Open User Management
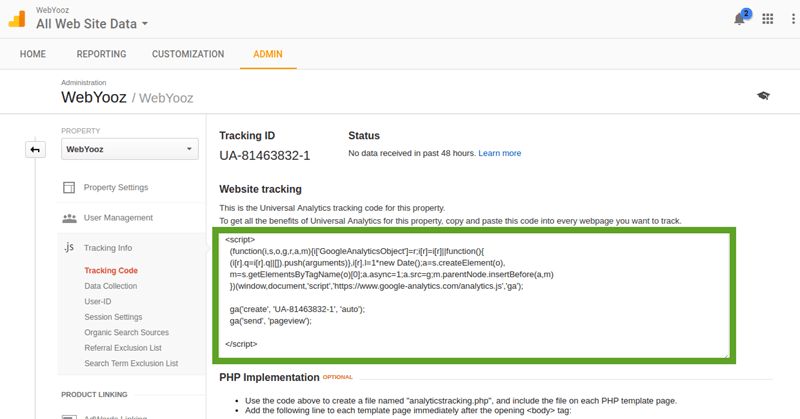The image size is (800, 419). click(118, 217)
